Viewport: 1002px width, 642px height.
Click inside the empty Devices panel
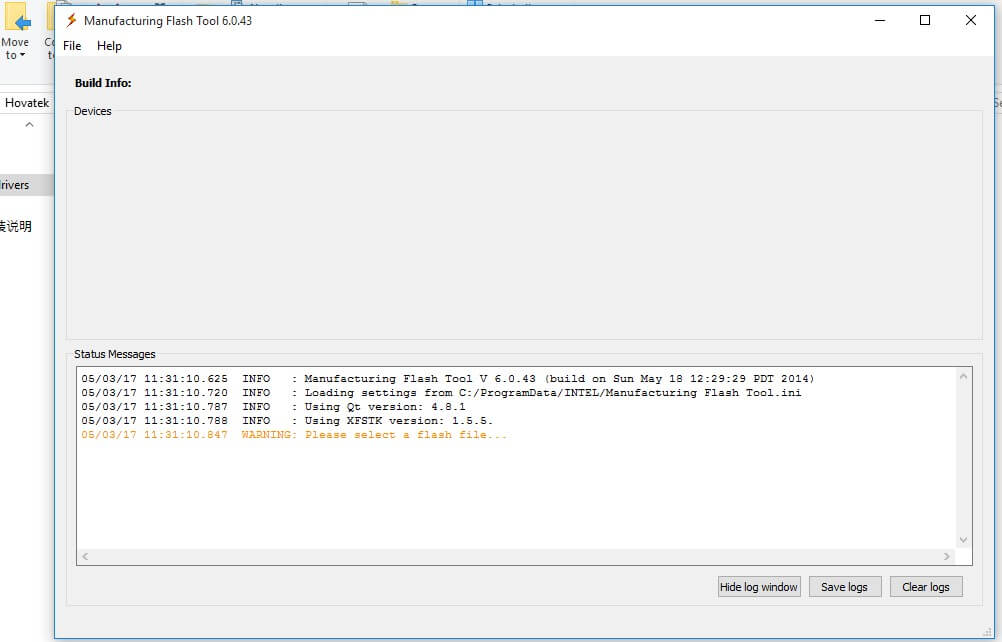[x=523, y=225]
